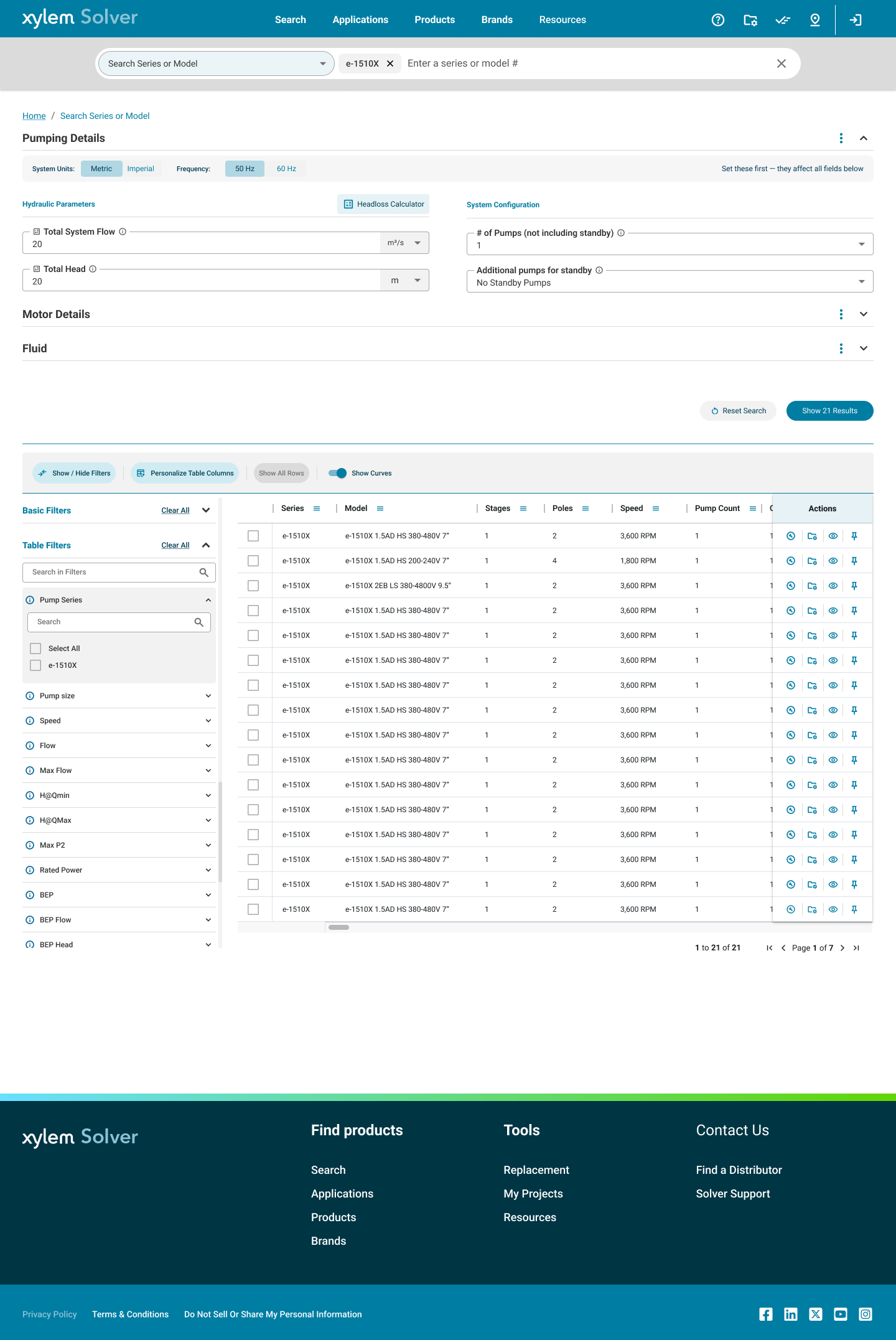This screenshot has width=896, height=1340.
Task: Click the Home breadcrumb link
Action: point(34,116)
